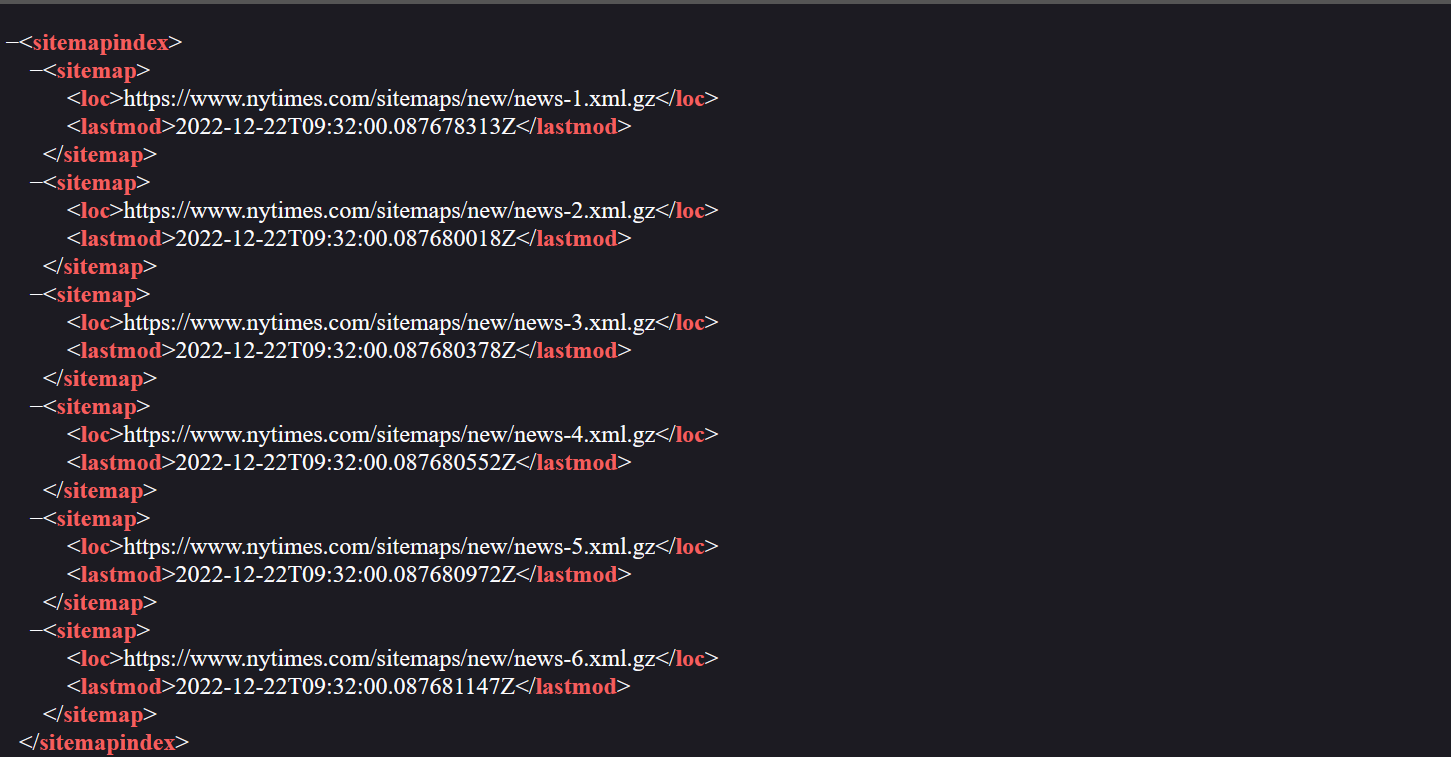Click the lastmod timestamp ending in 087680378Z
This screenshot has width=1451, height=757.
[345, 351]
